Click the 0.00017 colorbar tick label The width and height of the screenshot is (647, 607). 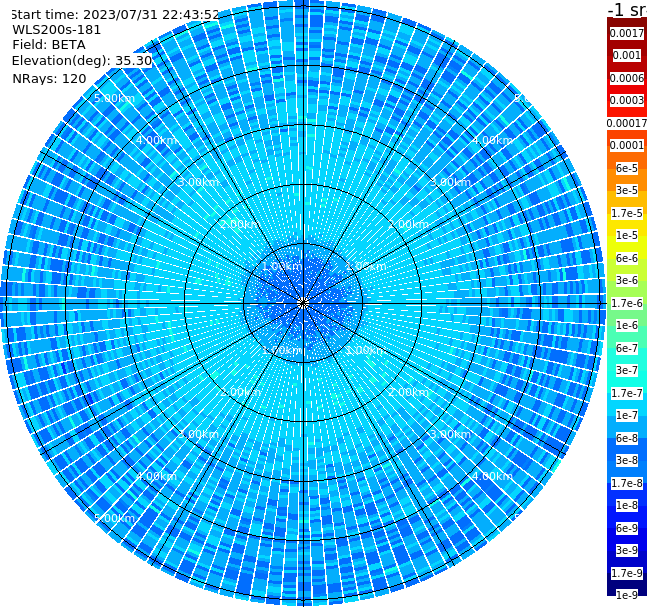pos(627,123)
